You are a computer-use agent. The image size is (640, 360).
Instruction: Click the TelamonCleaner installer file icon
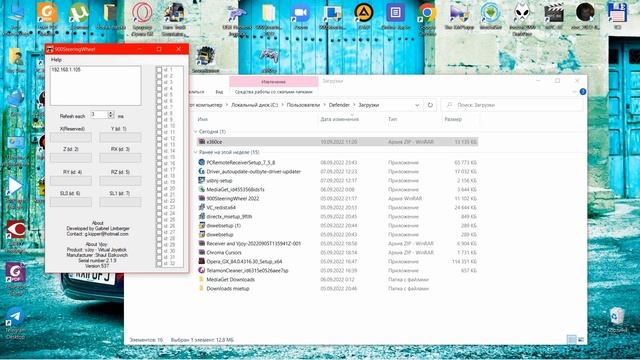point(201,270)
